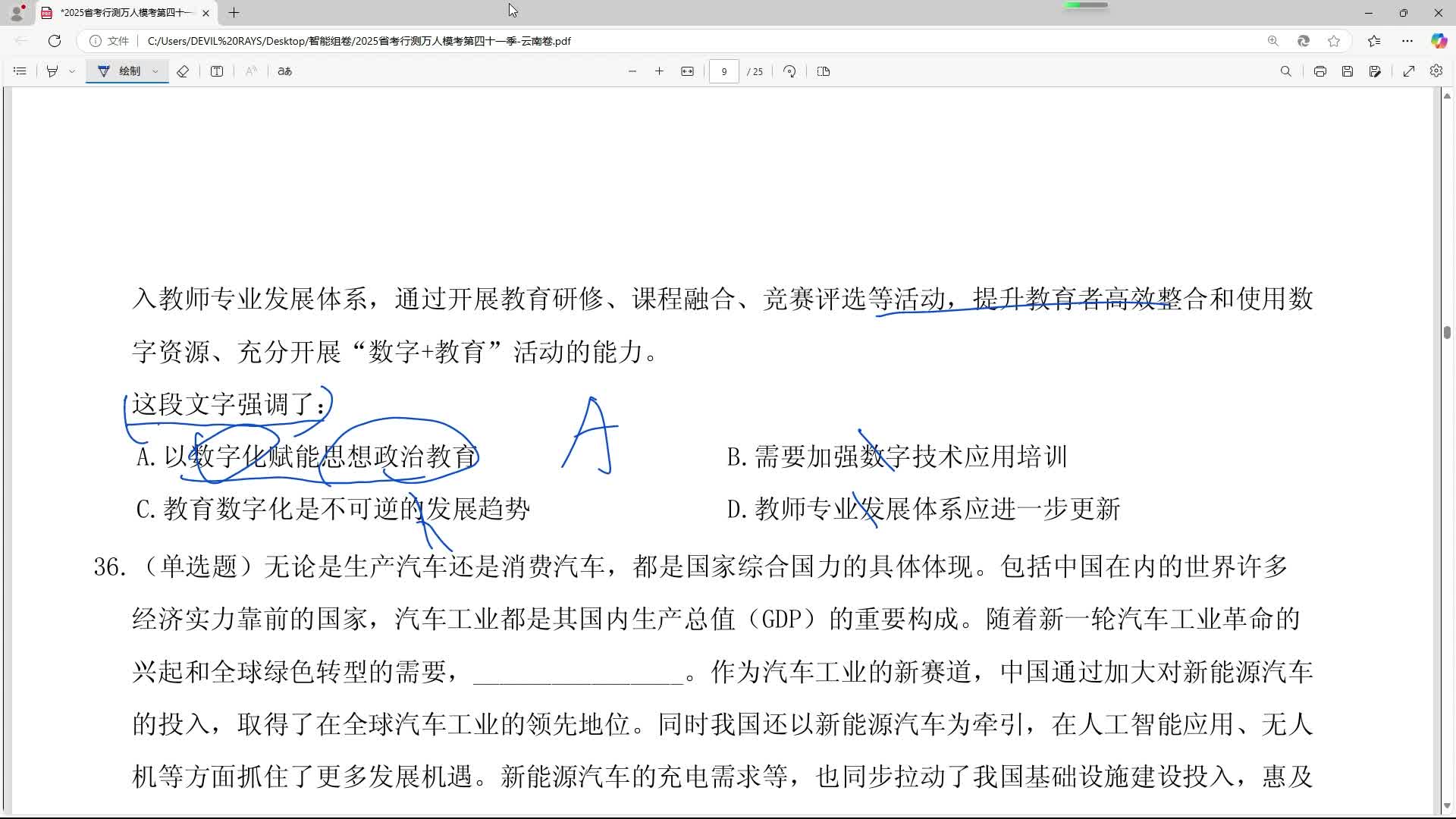Open the browser Settings and more menu

pyautogui.click(x=1407, y=41)
